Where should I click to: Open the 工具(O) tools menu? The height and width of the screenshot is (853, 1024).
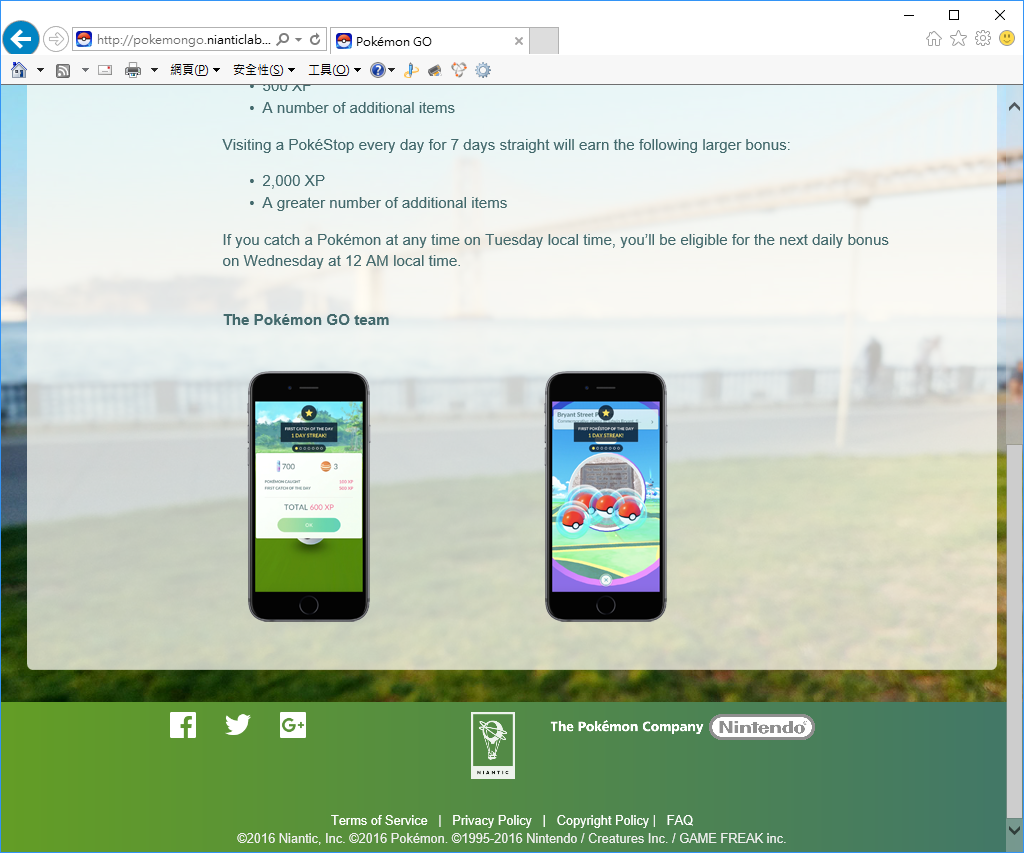pyautogui.click(x=334, y=70)
